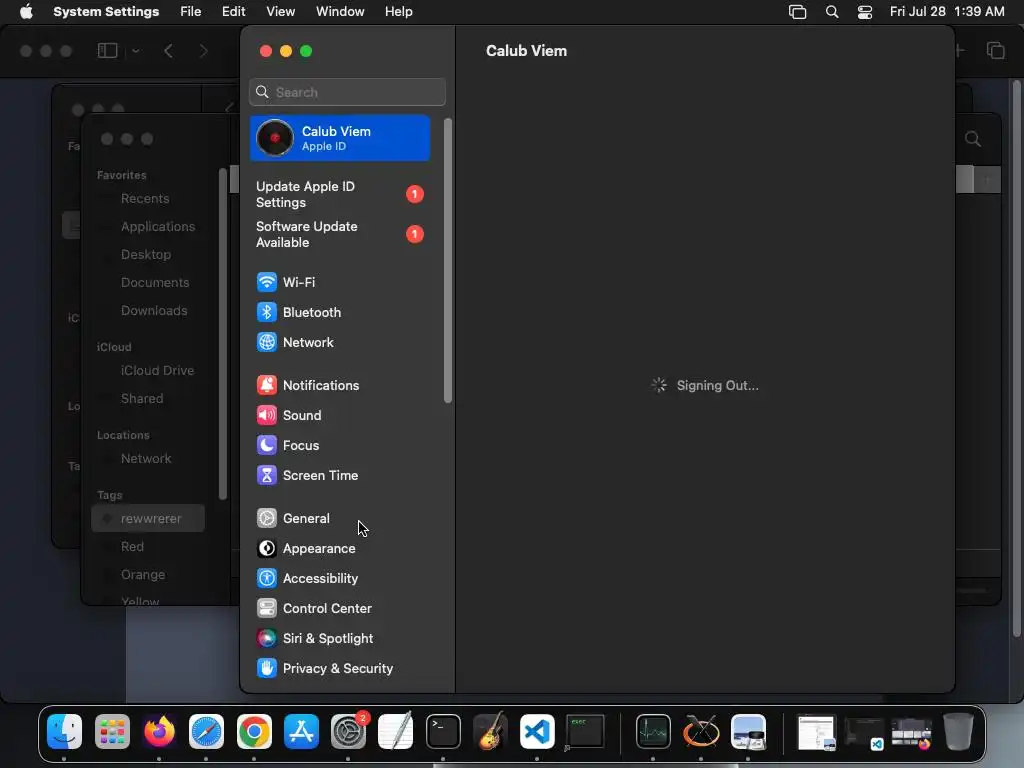Launch Firefox from the Dock
Image resolution: width=1024 pixels, height=768 pixels.
coord(159,731)
